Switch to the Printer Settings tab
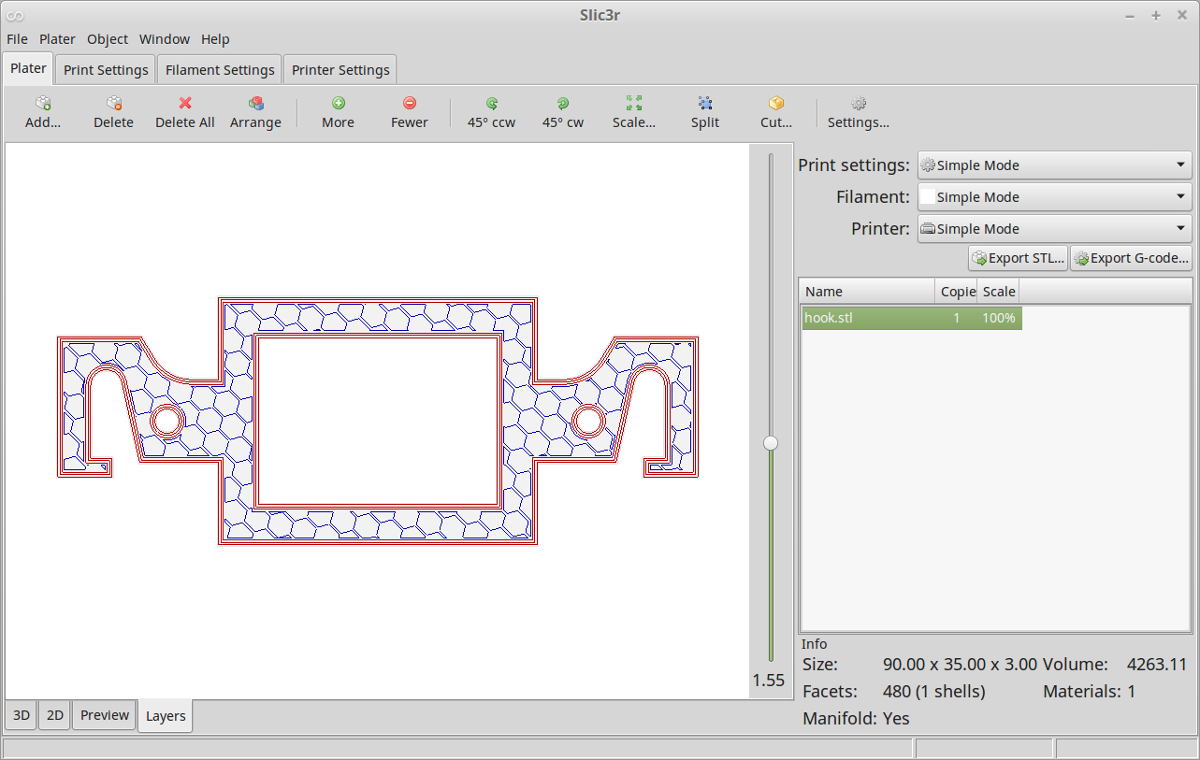 (340, 70)
